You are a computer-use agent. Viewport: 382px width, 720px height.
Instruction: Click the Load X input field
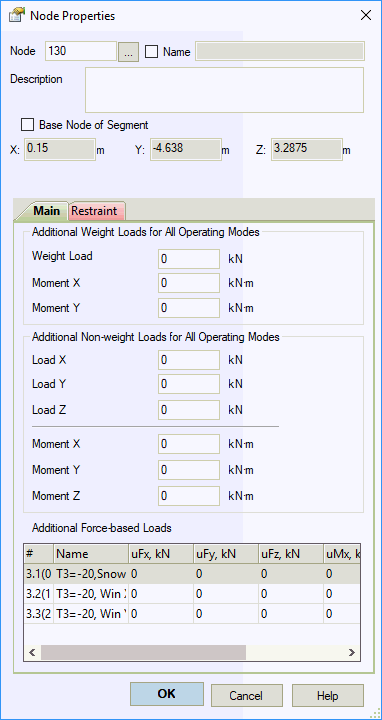(189, 360)
